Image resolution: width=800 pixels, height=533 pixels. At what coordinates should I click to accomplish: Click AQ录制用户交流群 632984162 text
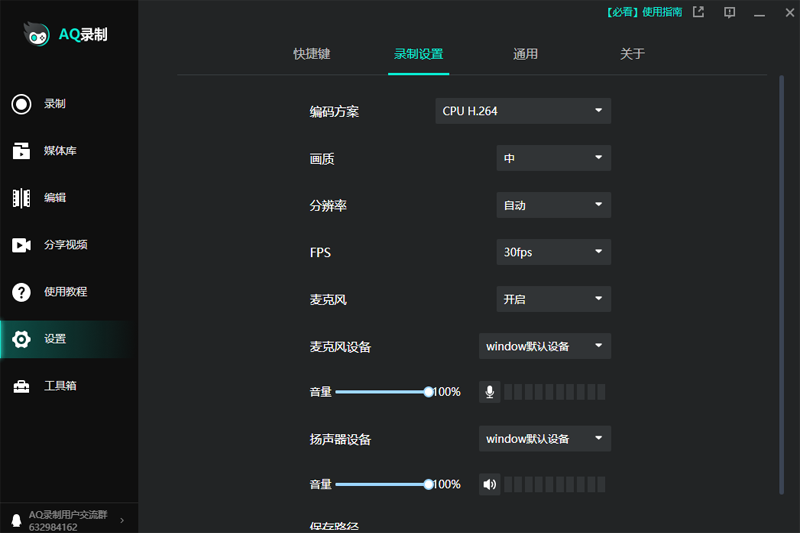pyautogui.click(x=68, y=521)
